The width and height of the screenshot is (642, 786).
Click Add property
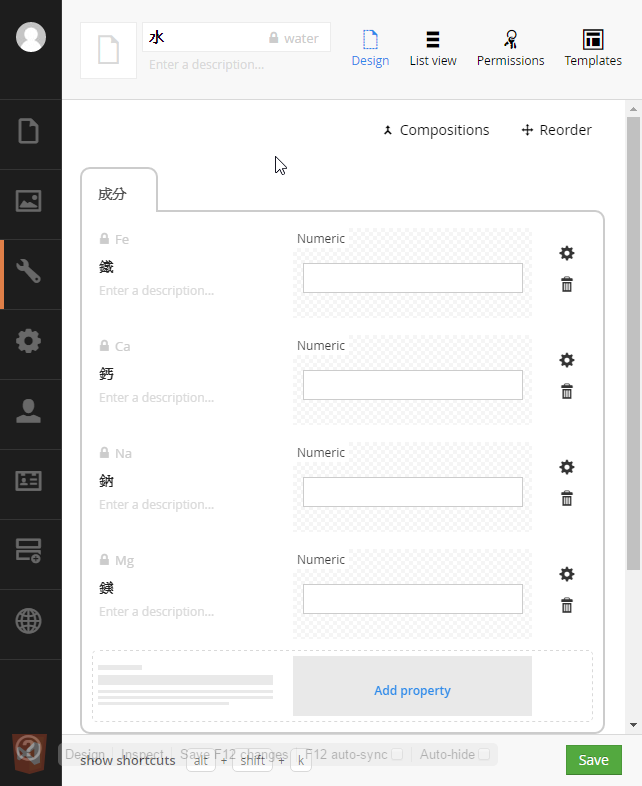click(x=412, y=690)
